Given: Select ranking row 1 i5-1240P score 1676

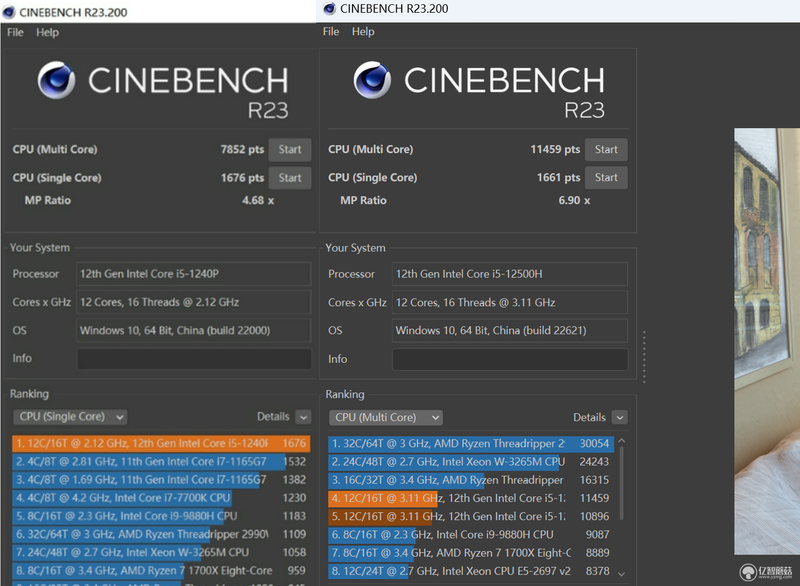Looking at the screenshot, I should click(x=161, y=443).
